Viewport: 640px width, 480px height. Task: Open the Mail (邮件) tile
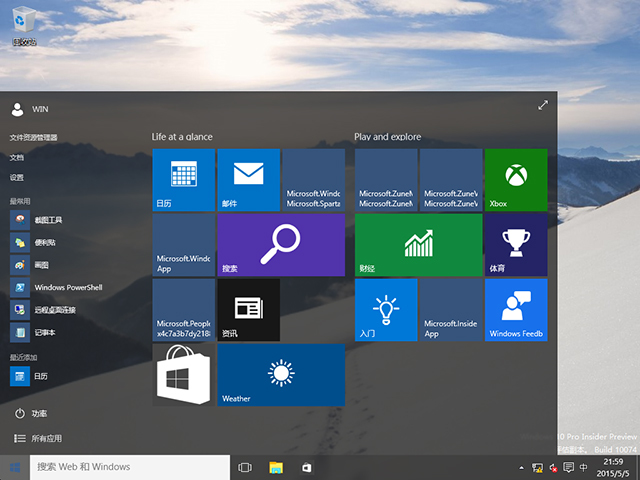click(248, 180)
